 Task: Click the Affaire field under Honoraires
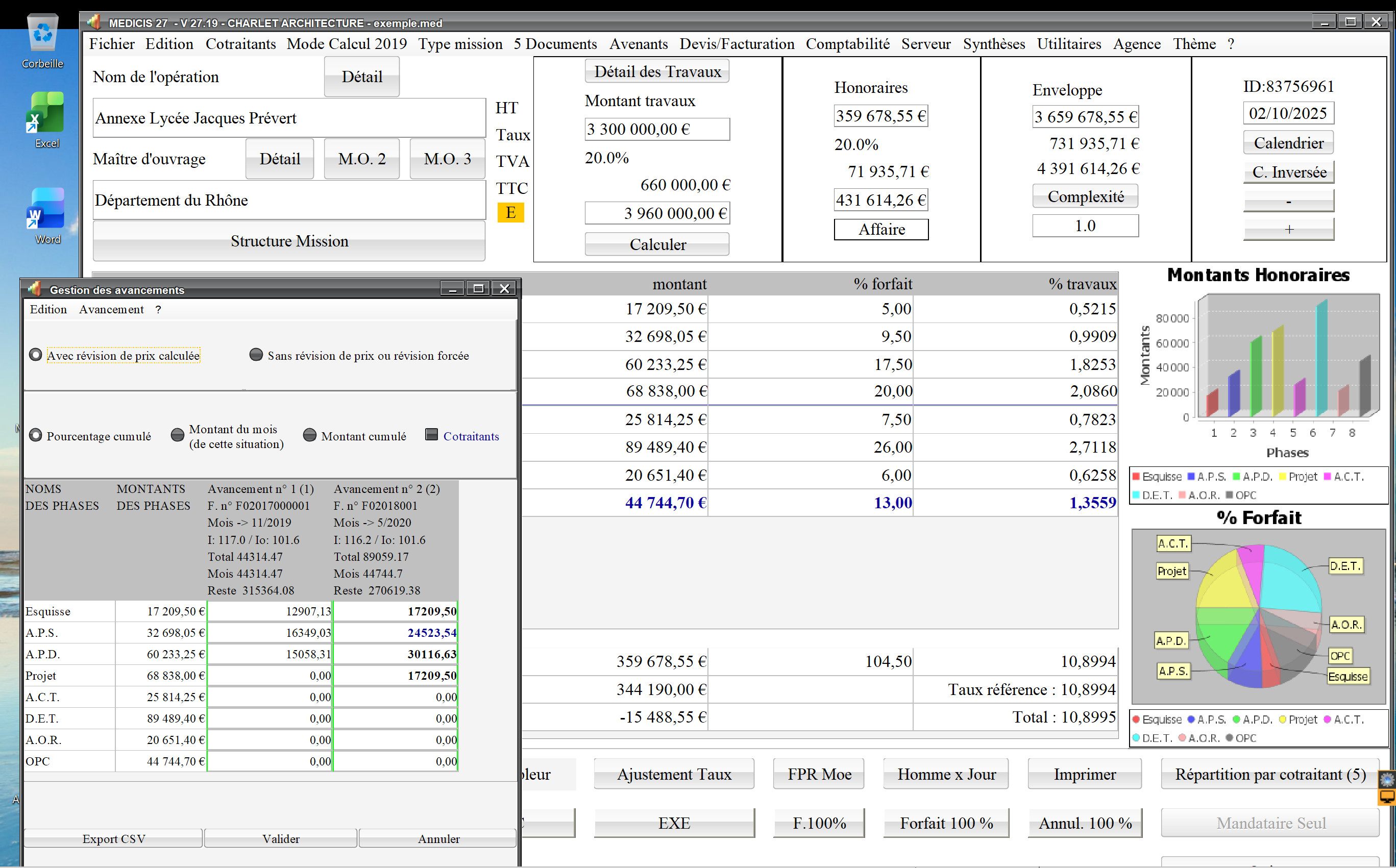click(881, 230)
